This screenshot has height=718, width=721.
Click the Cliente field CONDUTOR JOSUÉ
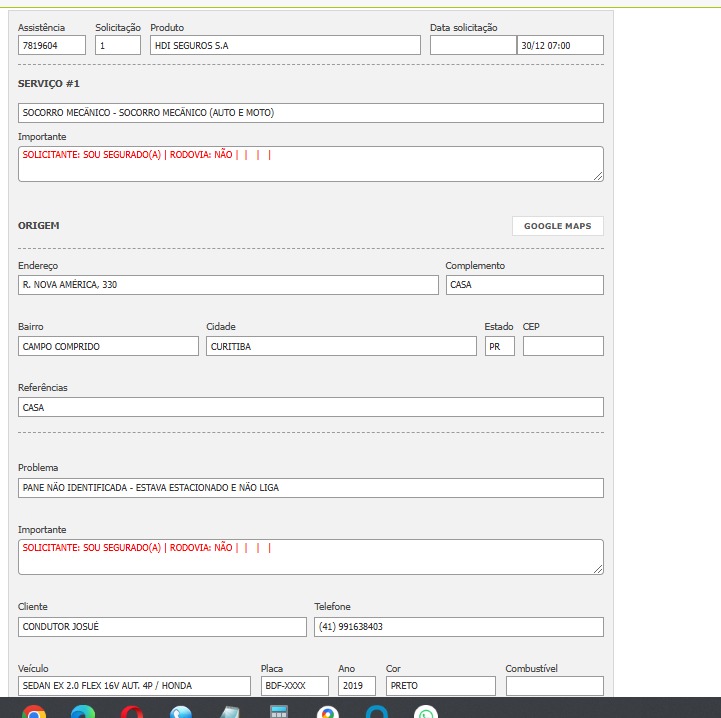162,627
